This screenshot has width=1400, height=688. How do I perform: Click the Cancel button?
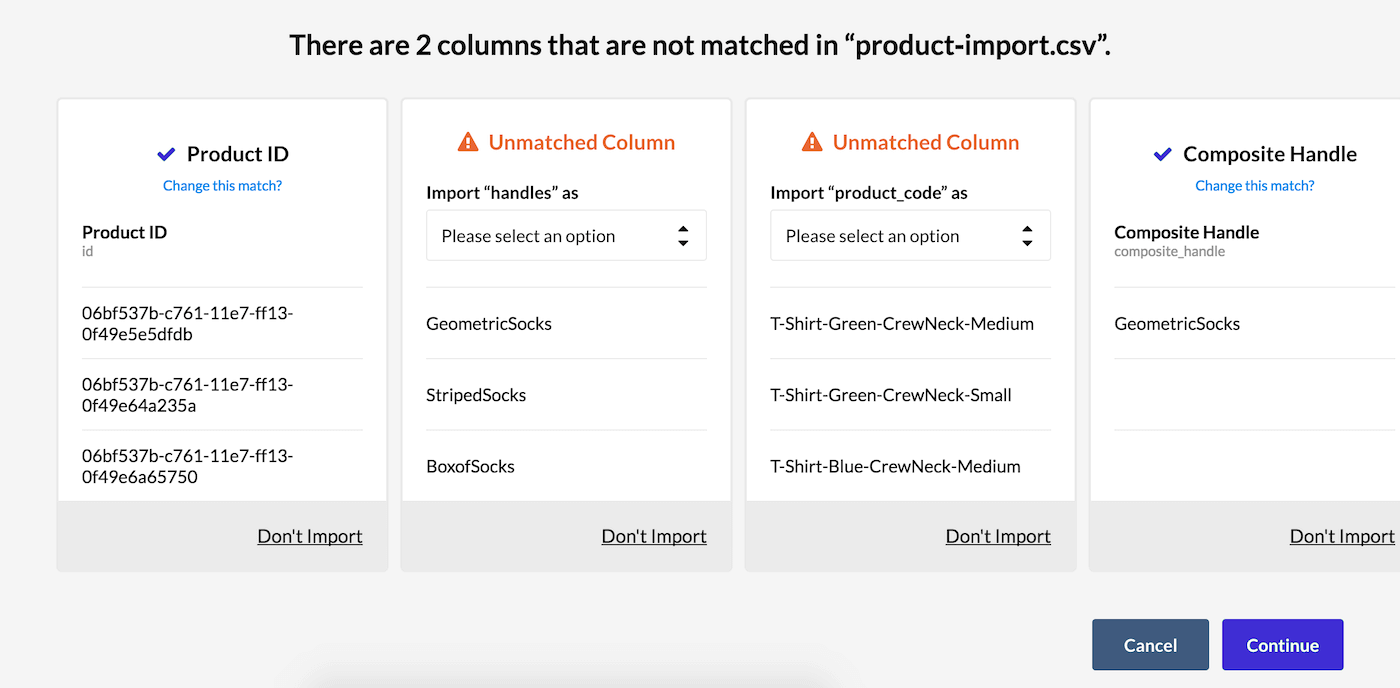point(1150,645)
